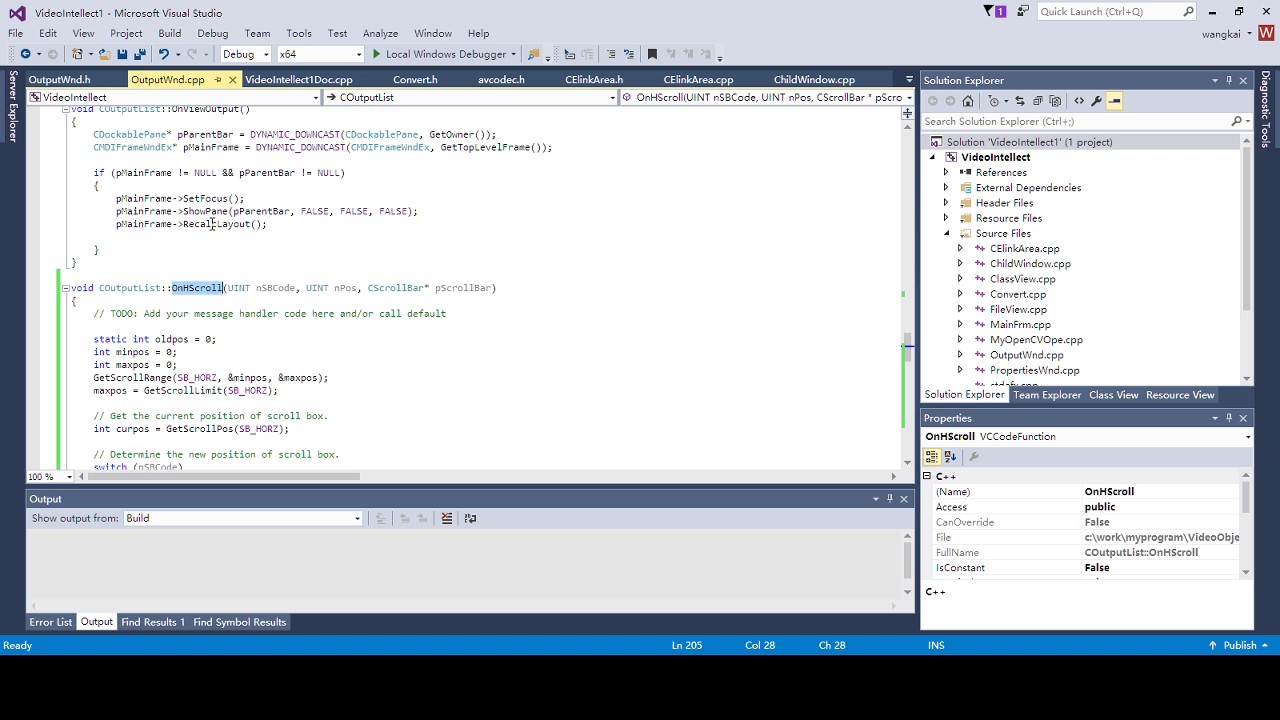Open the Debug configuration dropdown

(x=245, y=54)
